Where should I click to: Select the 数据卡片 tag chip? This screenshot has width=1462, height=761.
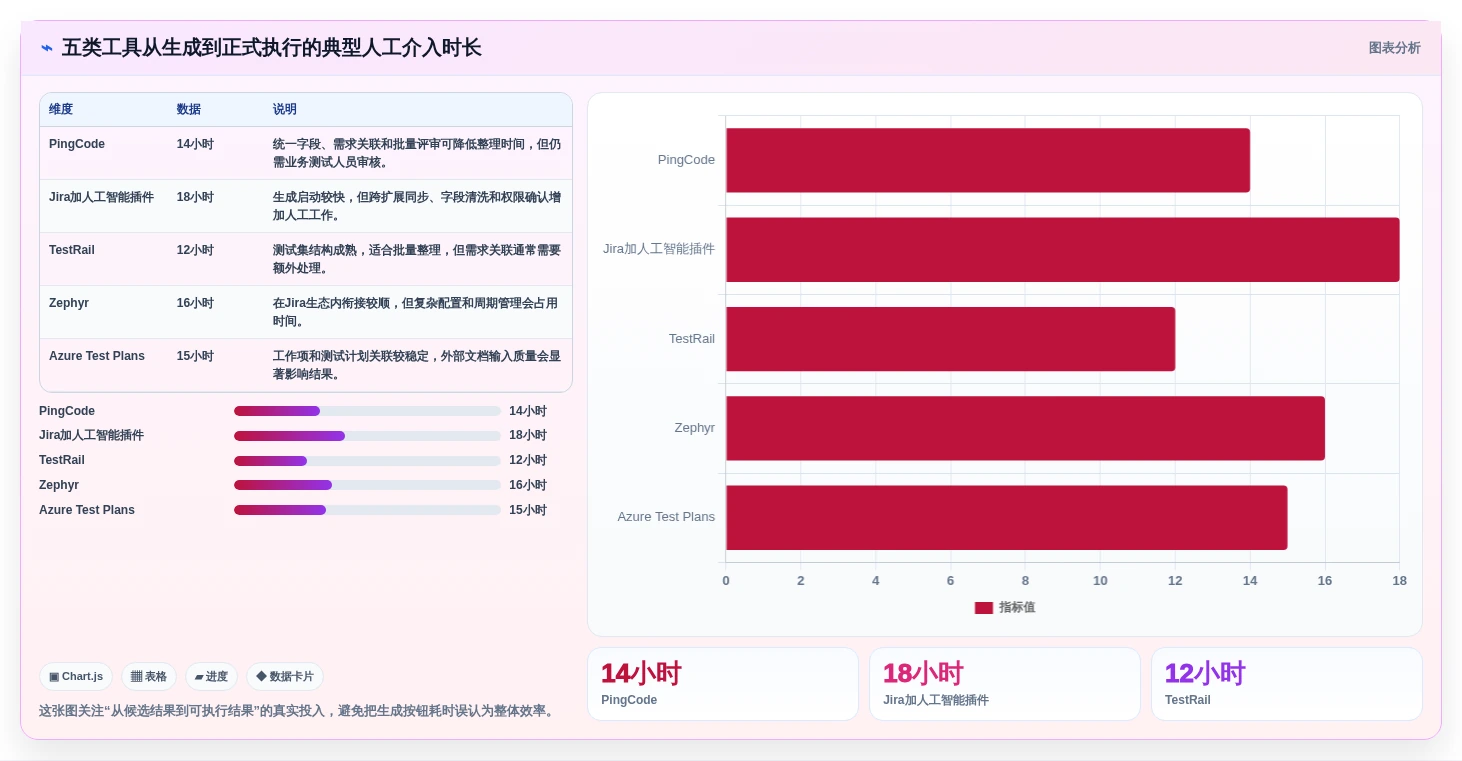(285, 677)
